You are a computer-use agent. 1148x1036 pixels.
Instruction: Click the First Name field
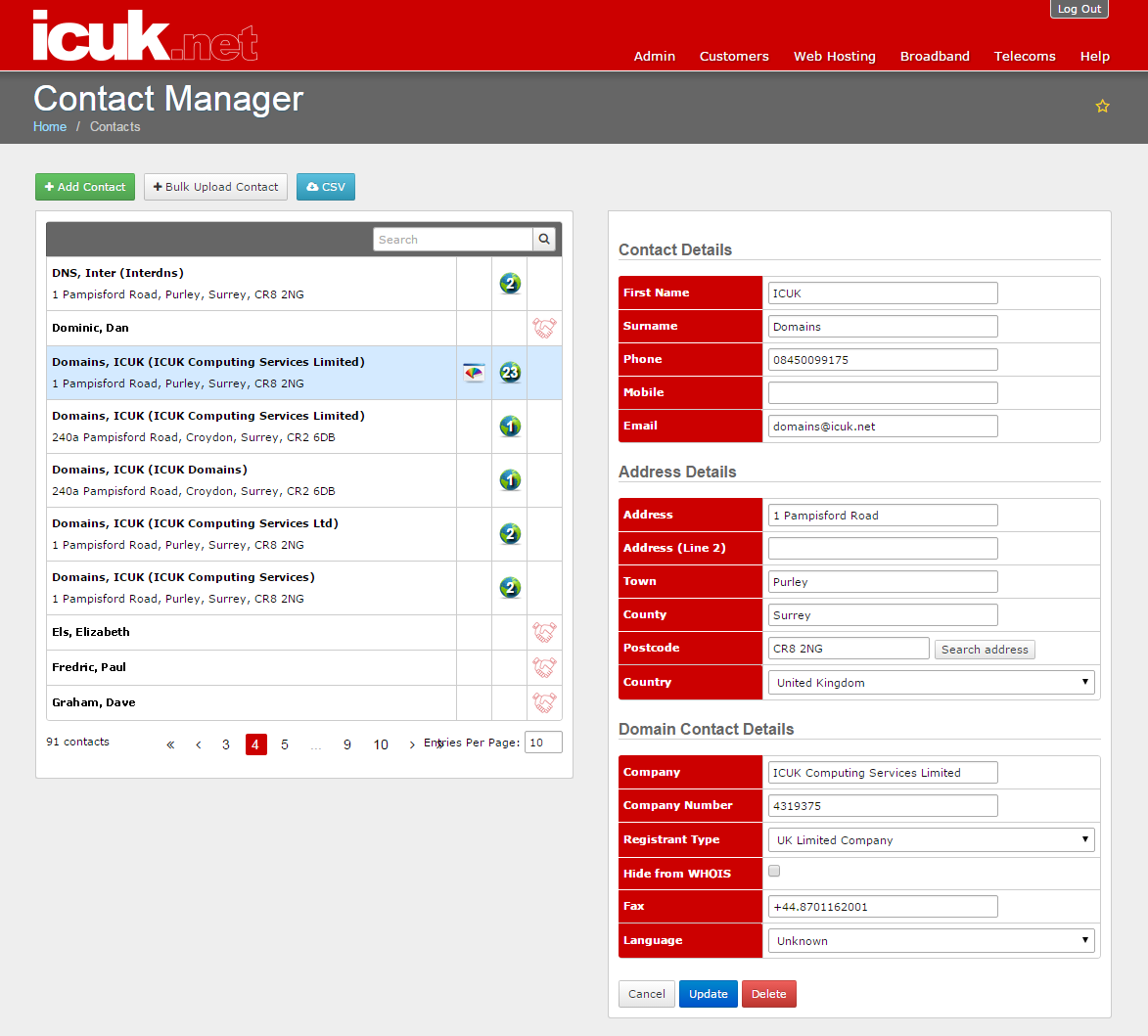[883, 293]
